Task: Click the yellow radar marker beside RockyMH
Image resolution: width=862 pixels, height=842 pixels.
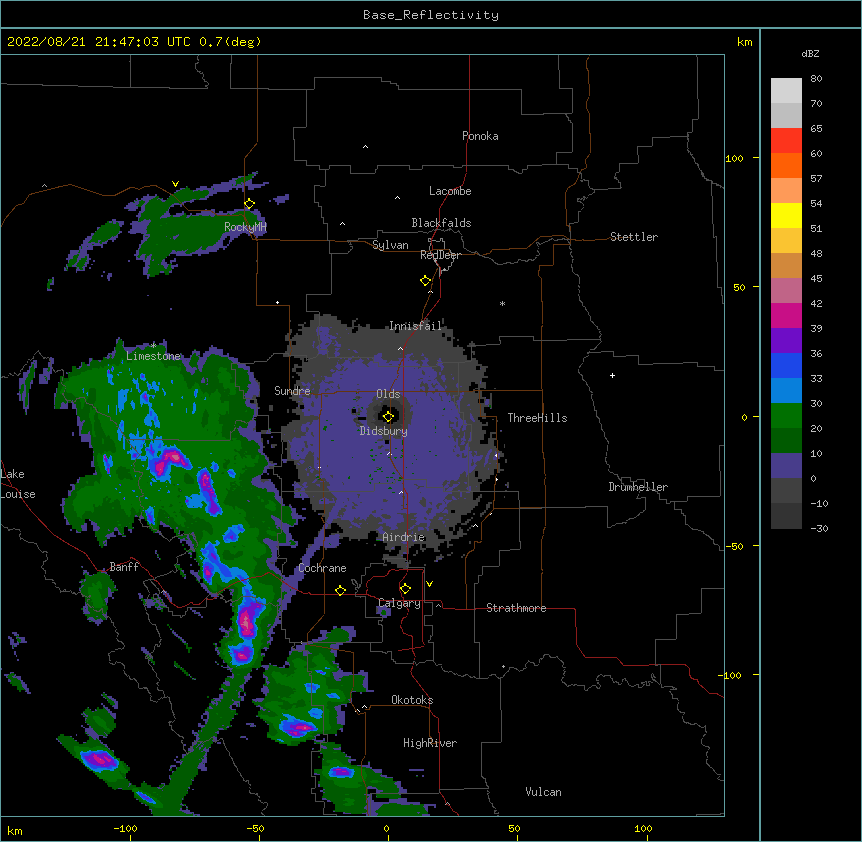Action: 250,204
